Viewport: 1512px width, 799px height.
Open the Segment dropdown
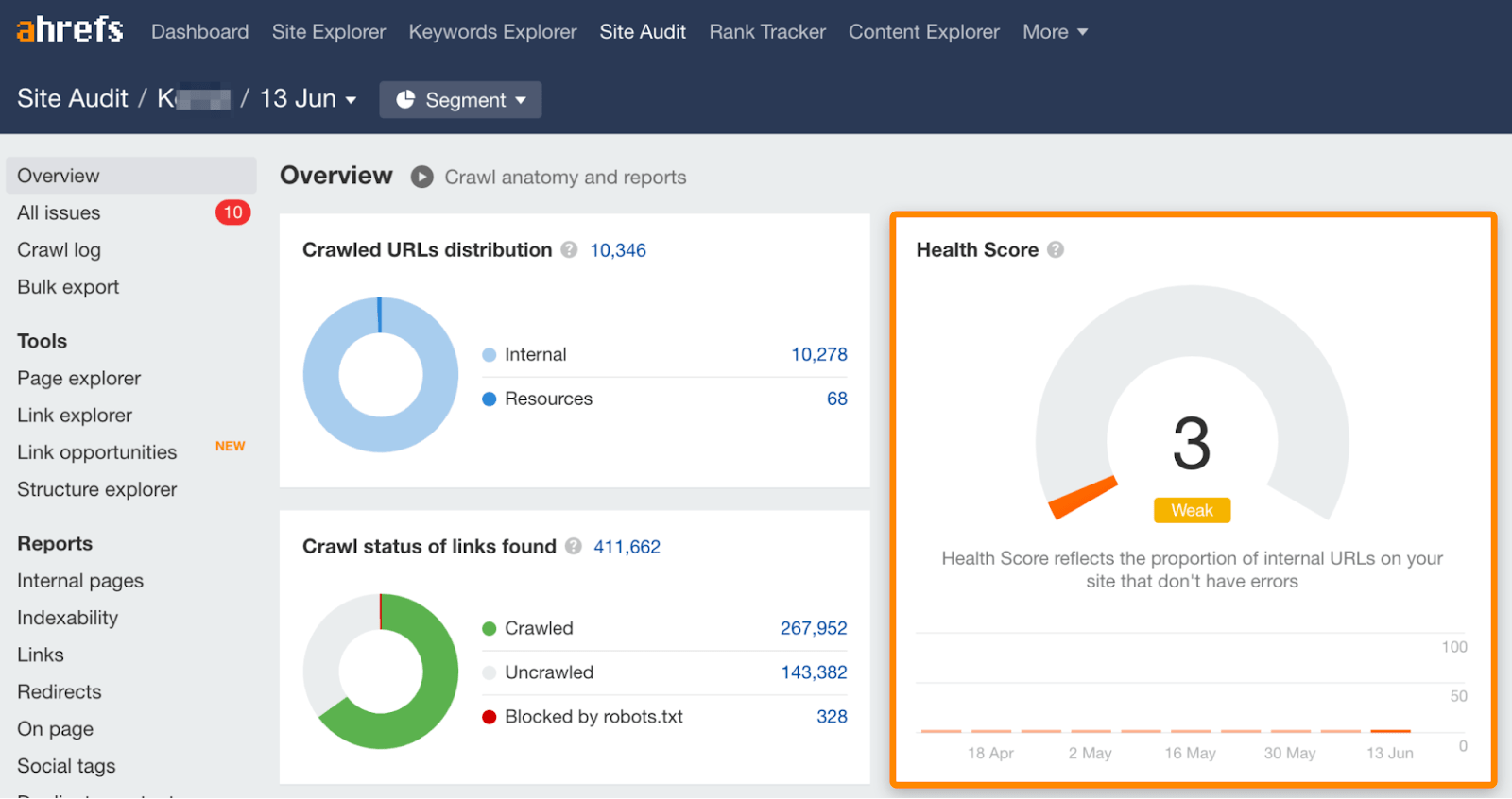(x=460, y=100)
